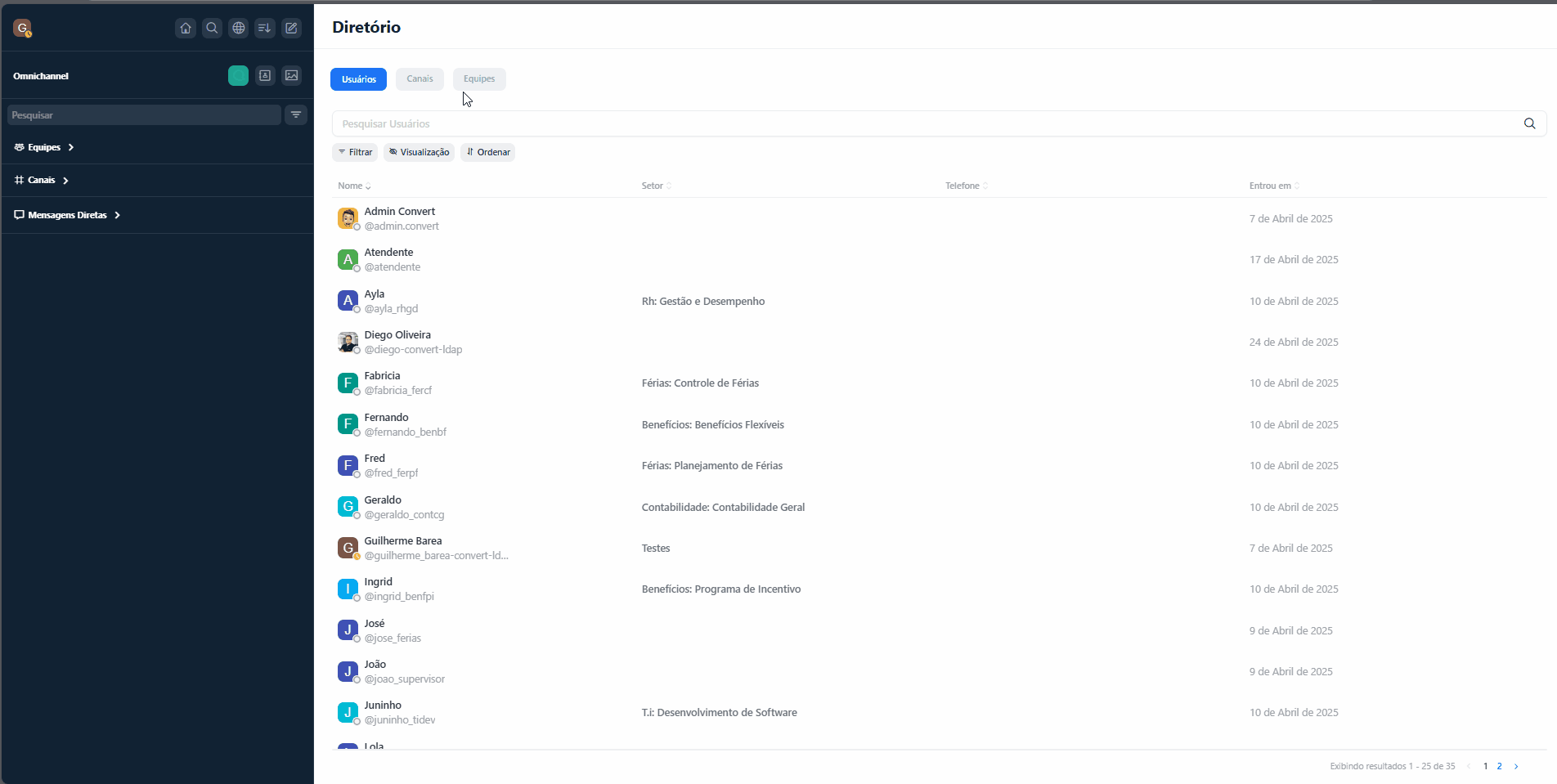Switch to the Canais tab
The width and height of the screenshot is (1557, 784).
[420, 79]
